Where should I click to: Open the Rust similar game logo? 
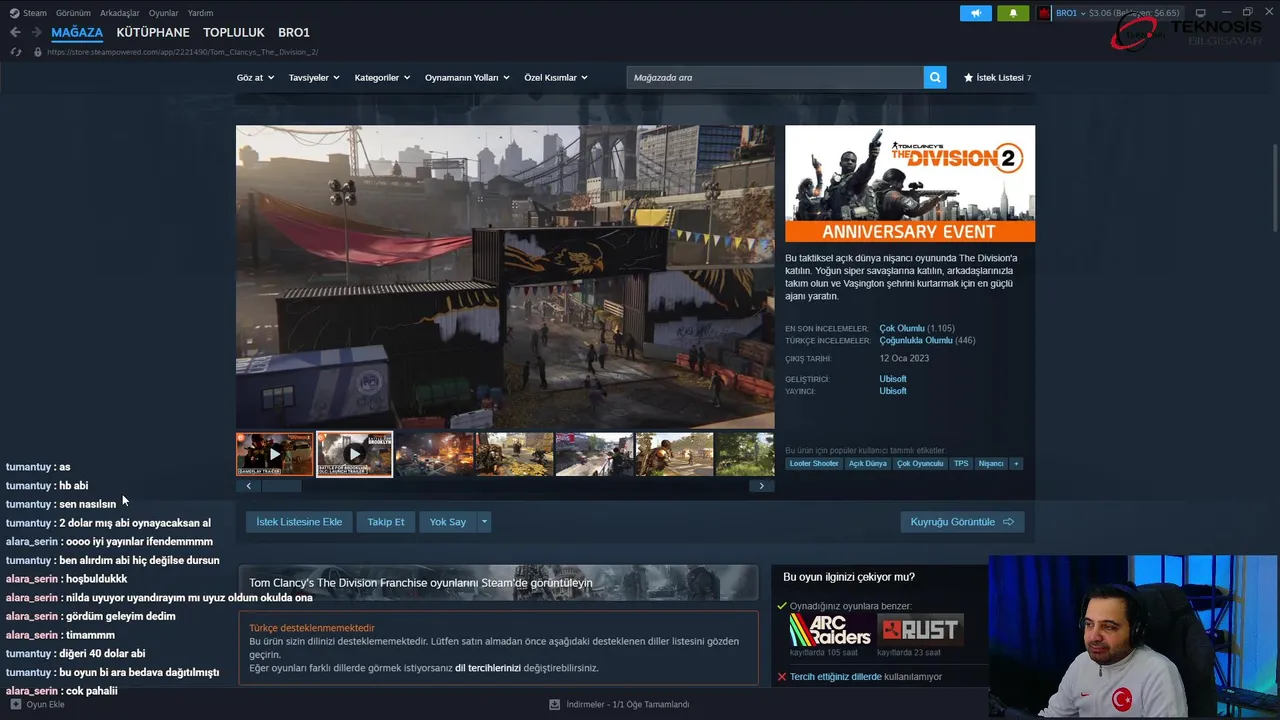(920, 630)
